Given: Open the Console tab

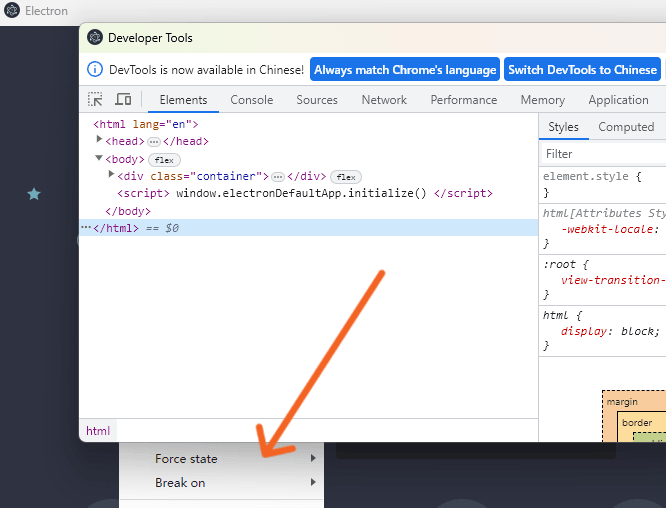Looking at the screenshot, I should tap(251, 100).
